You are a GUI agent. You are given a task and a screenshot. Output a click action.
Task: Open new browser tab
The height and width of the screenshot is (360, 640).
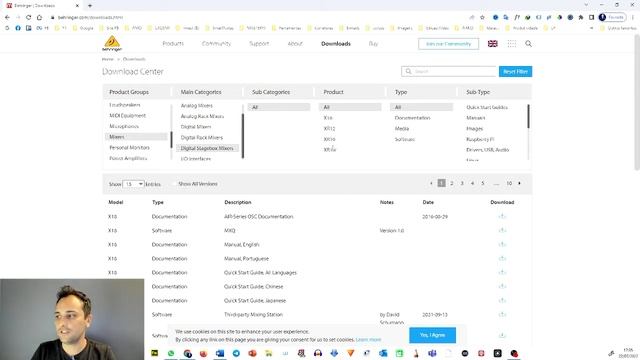[90, 6]
